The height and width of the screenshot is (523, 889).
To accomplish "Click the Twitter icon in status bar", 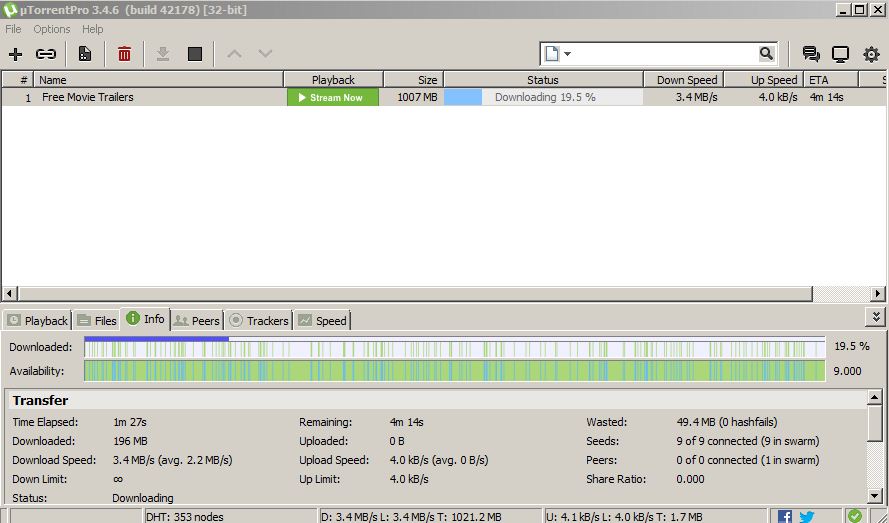I will pos(807,516).
